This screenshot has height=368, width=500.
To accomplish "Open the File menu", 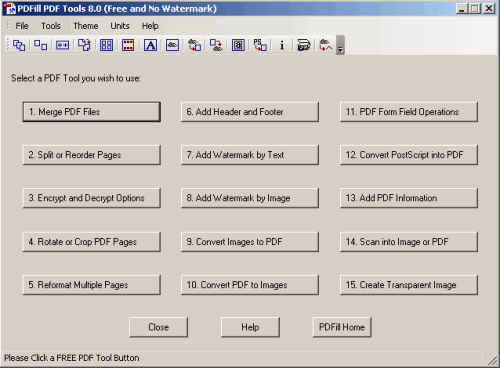I will 22,26.
